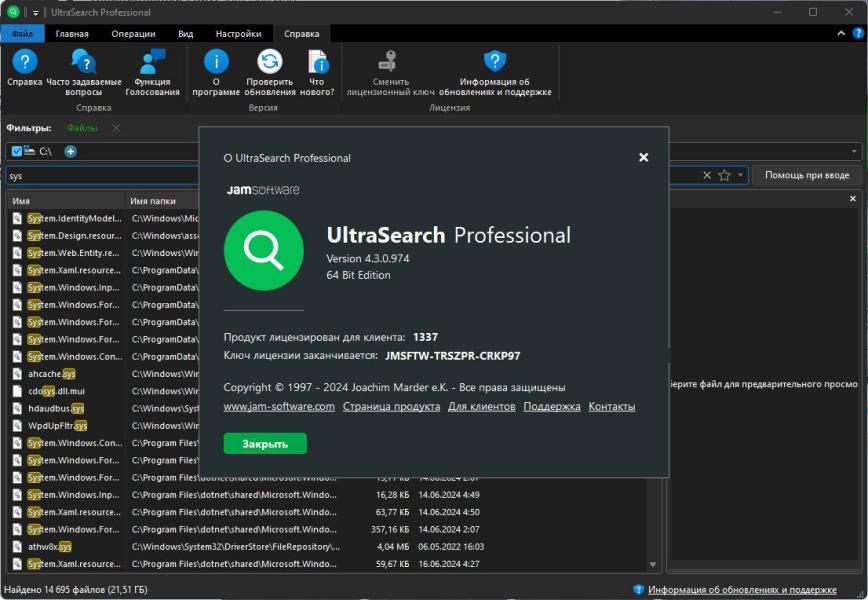Open the www.jam-software.com link
Viewport: 868px width, 600px height.
[279, 406]
